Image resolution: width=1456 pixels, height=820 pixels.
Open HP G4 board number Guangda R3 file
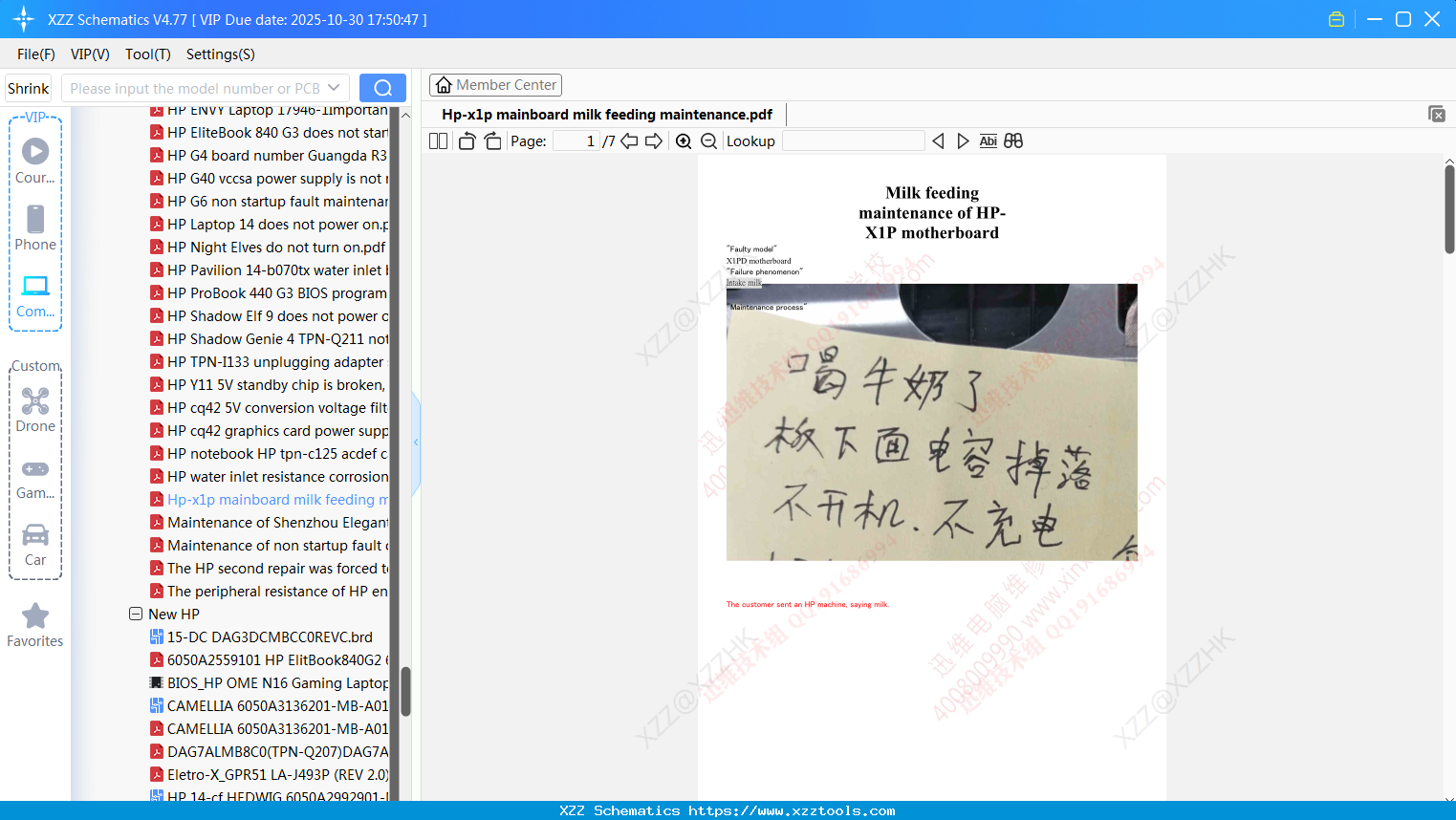270,156
